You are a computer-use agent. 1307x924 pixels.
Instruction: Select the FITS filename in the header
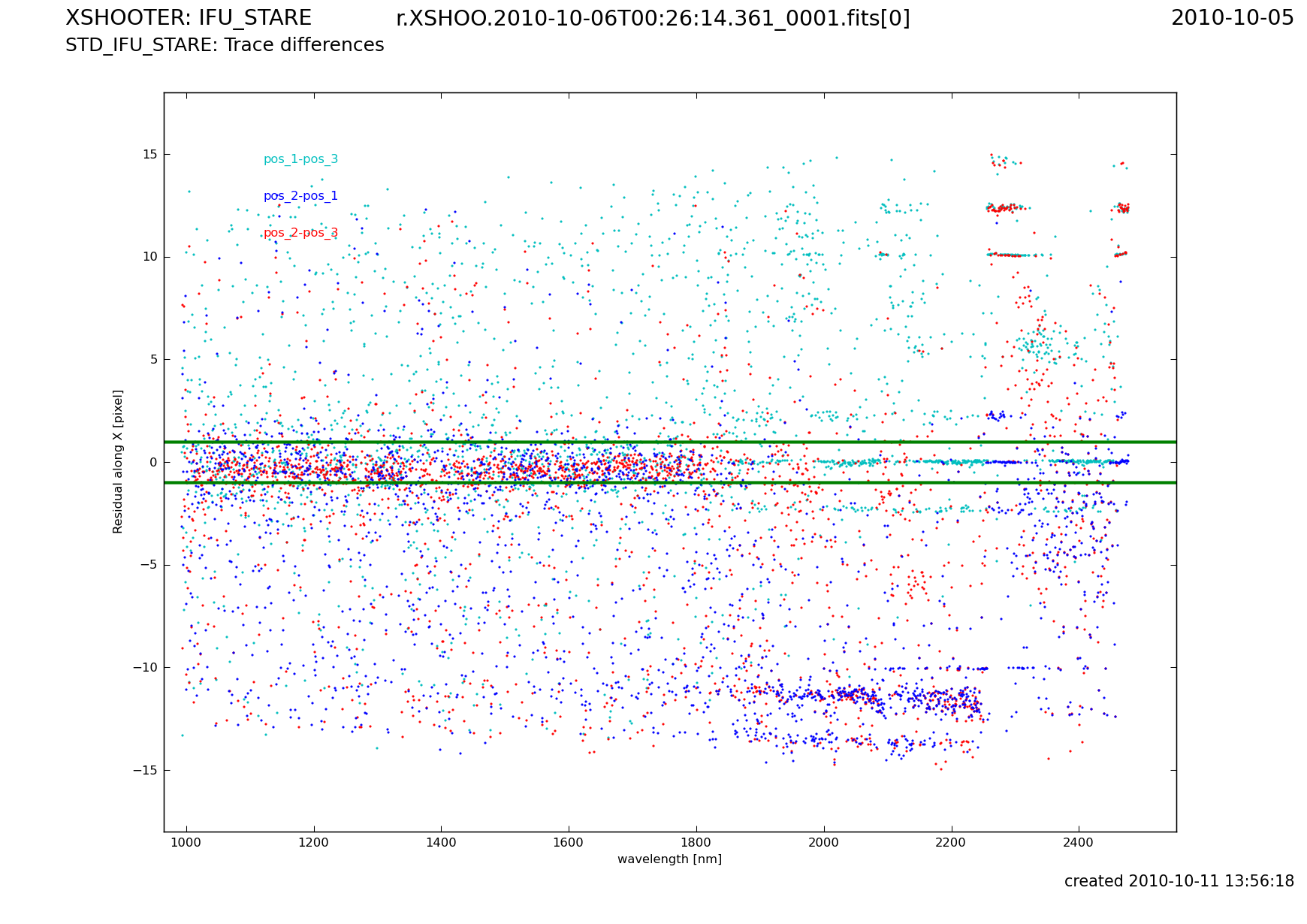pyautogui.click(x=652, y=19)
